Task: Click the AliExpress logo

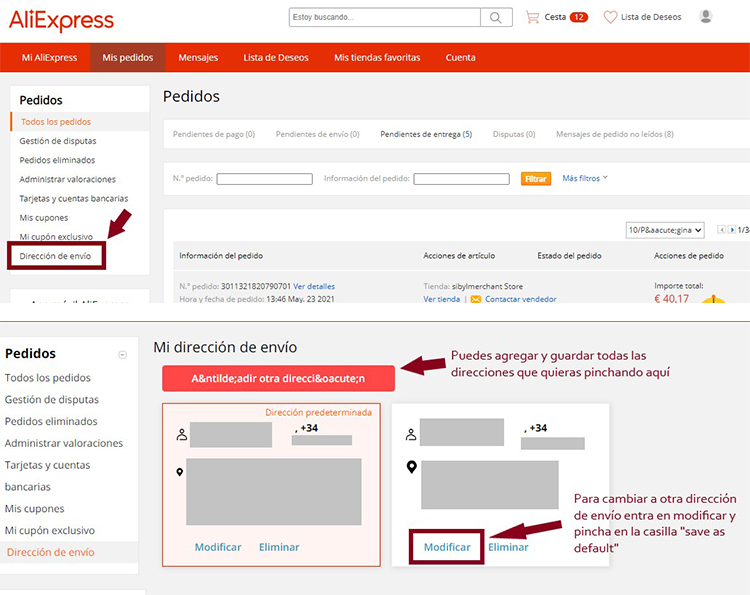Action: [61, 21]
